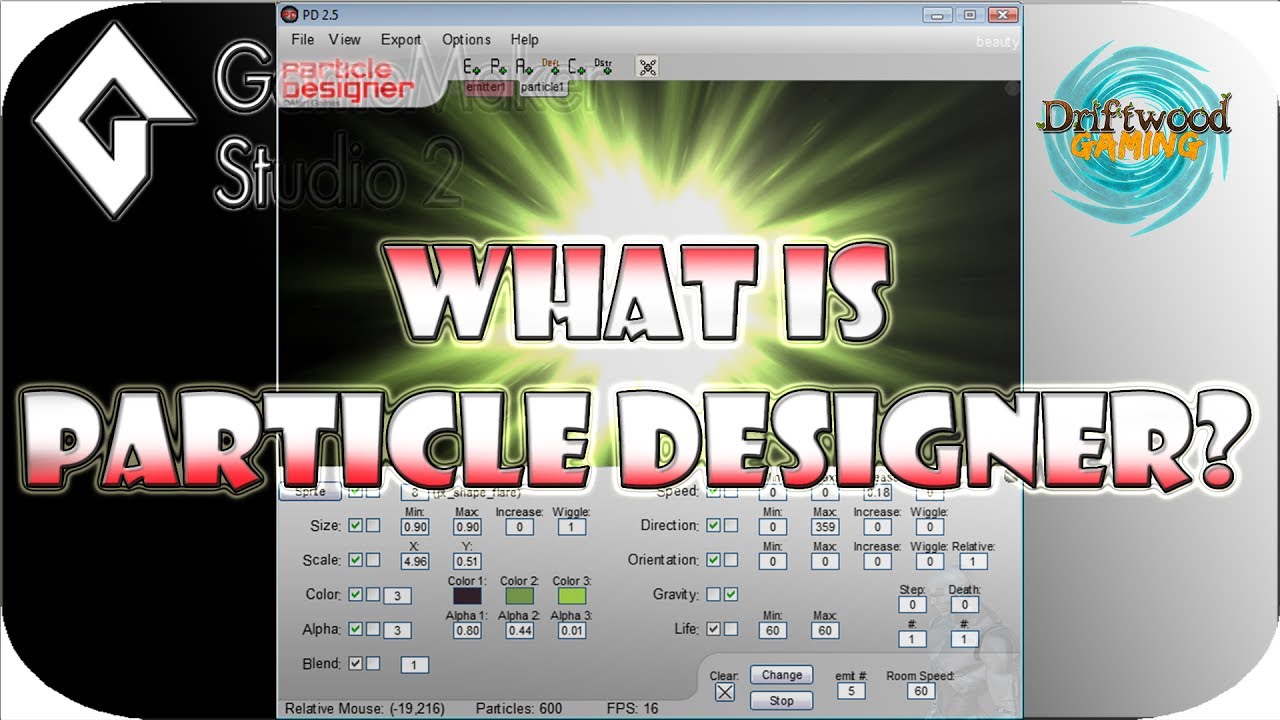This screenshot has height=720, width=1280.
Task: Uncheck the first Scale checkbox
Action: pos(355,560)
